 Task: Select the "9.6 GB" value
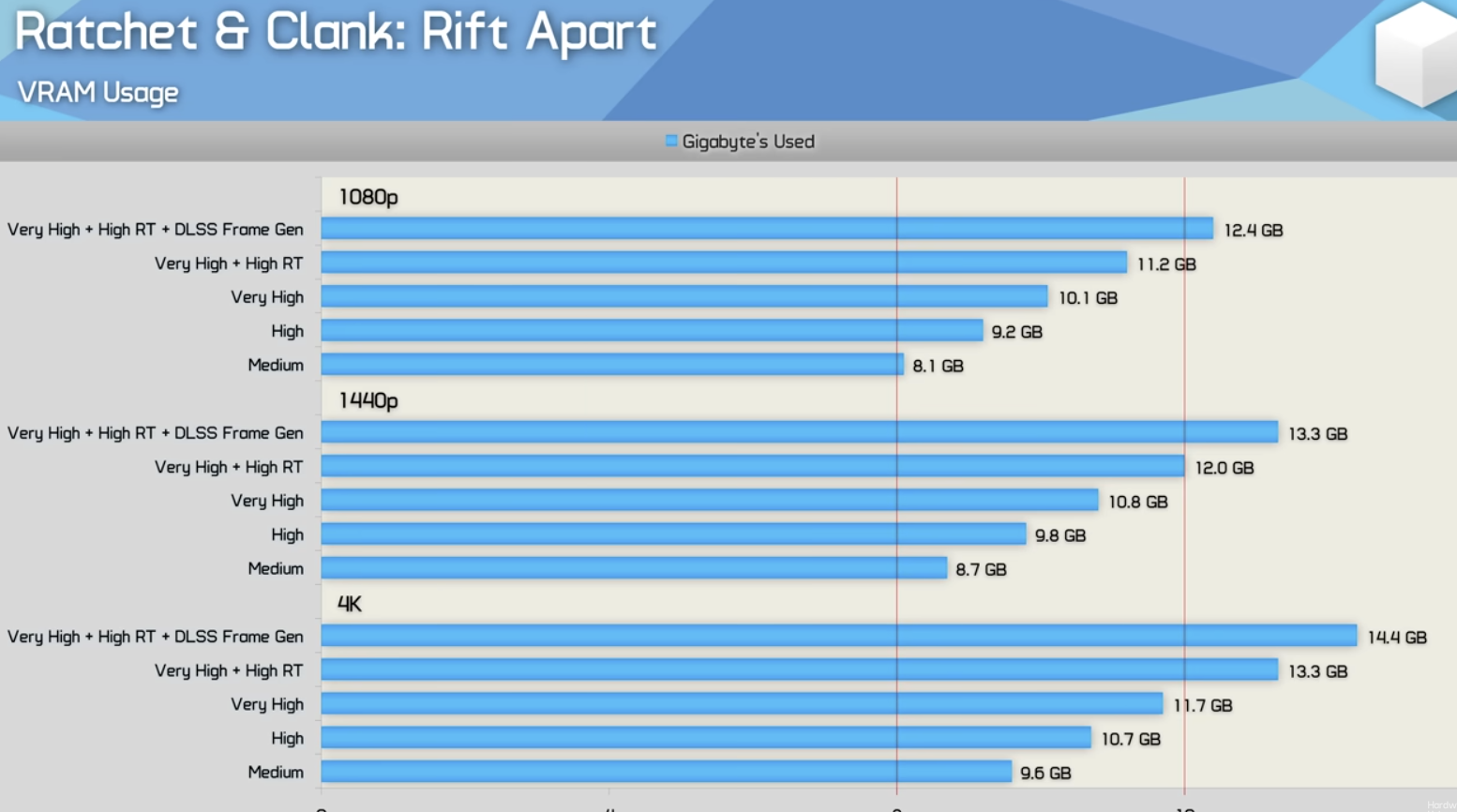tap(1045, 773)
